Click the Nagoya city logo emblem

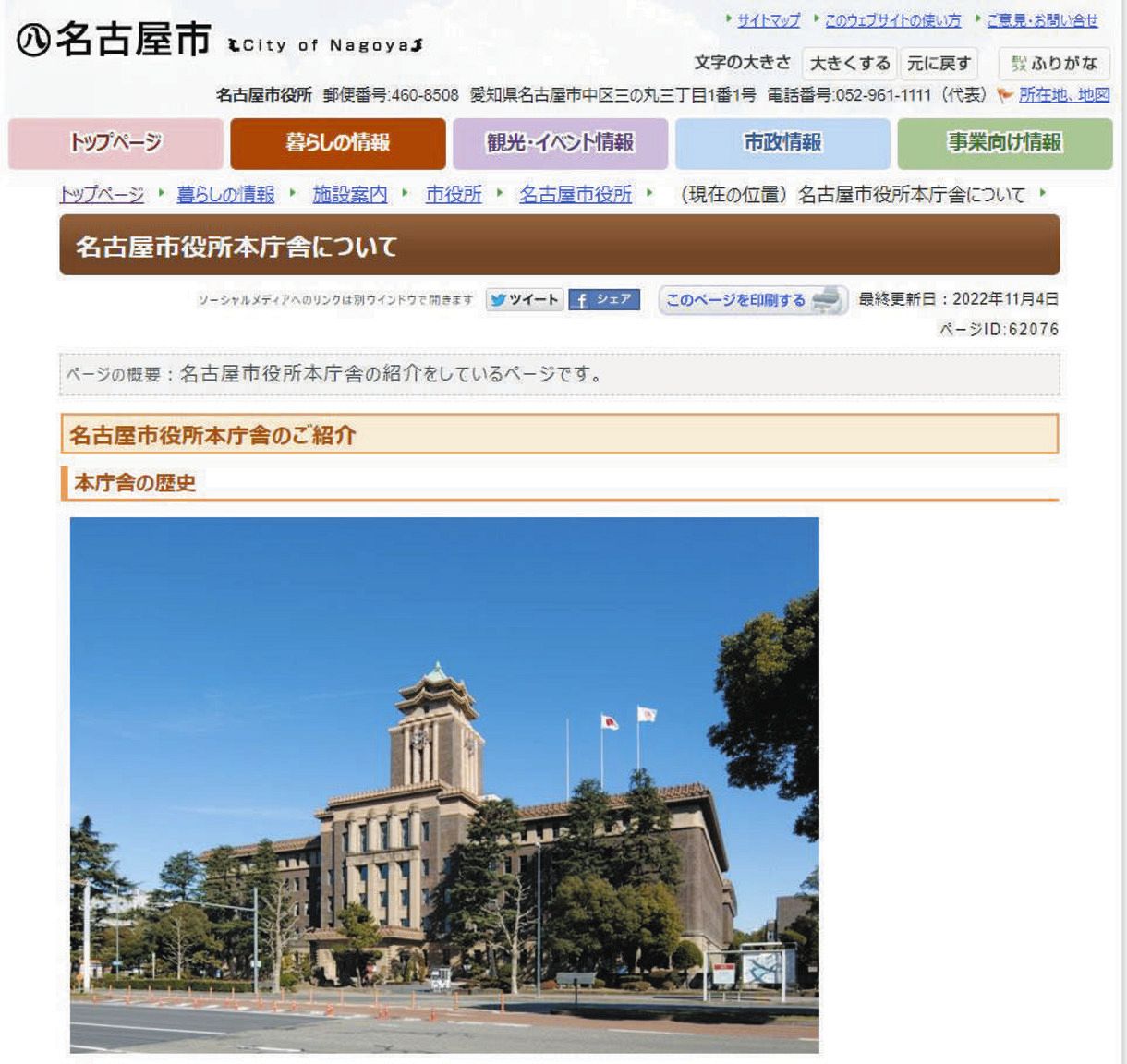34,41
